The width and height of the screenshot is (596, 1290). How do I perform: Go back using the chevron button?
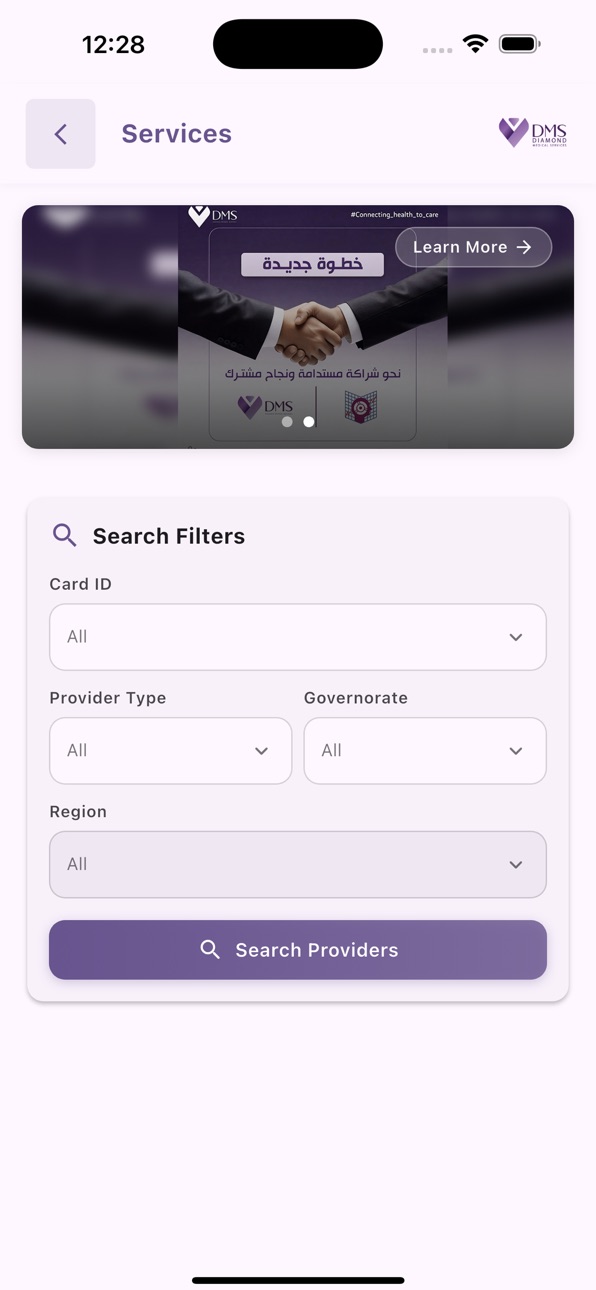(61, 134)
